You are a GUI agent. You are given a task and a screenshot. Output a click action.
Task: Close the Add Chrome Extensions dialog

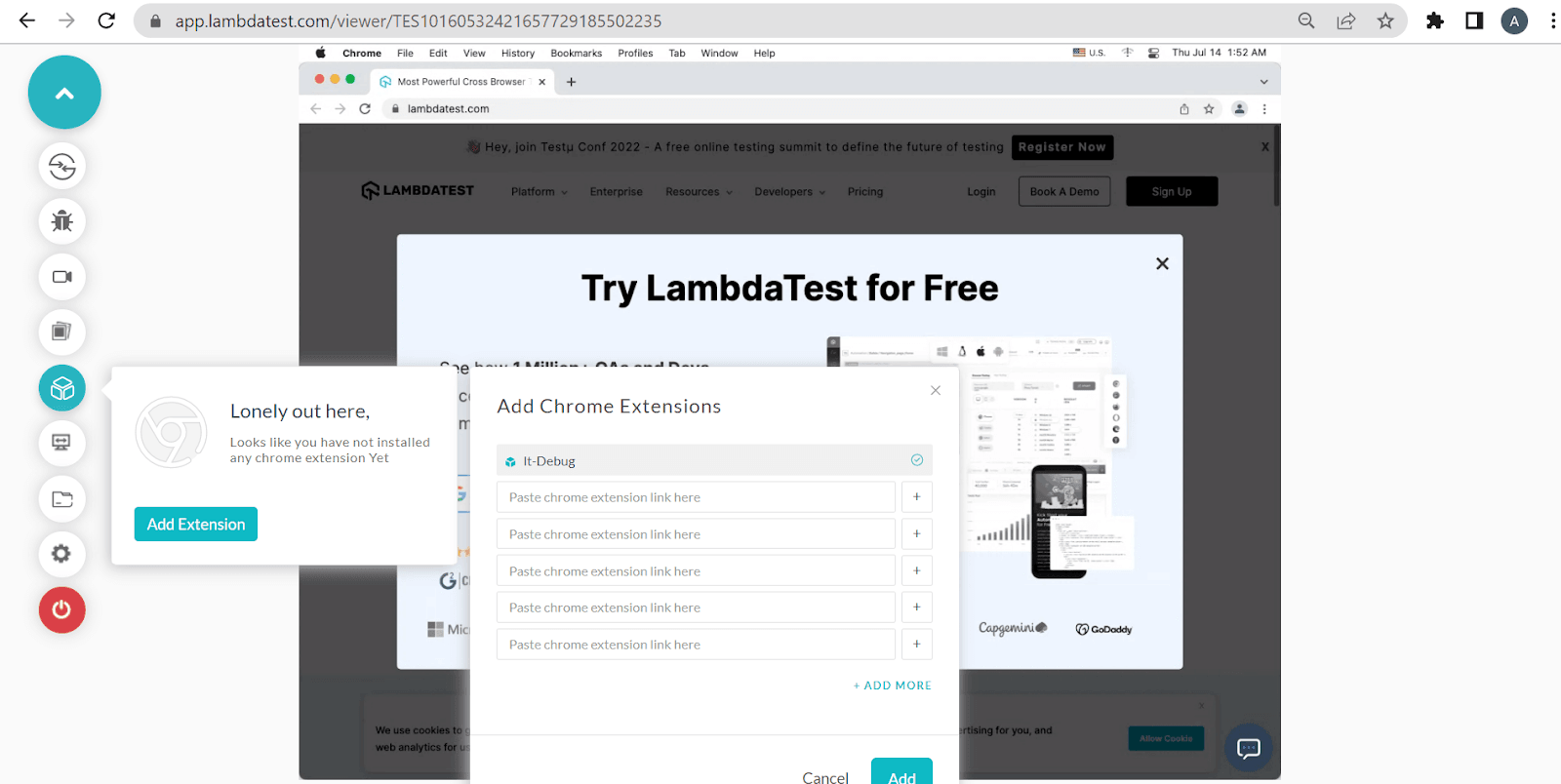point(936,390)
